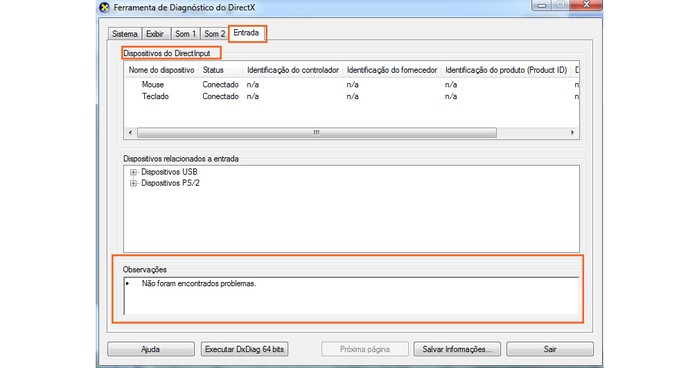
Task: Click the Conectado status of Mouse
Action: [x=220, y=84]
